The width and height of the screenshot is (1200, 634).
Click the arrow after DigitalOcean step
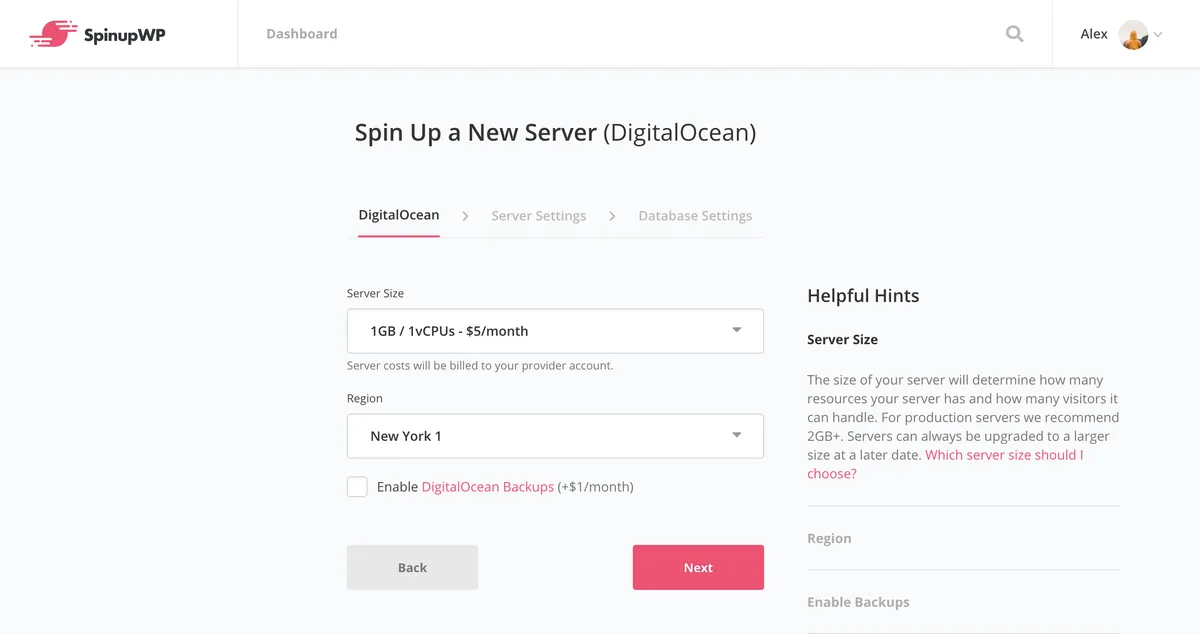pos(465,216)
